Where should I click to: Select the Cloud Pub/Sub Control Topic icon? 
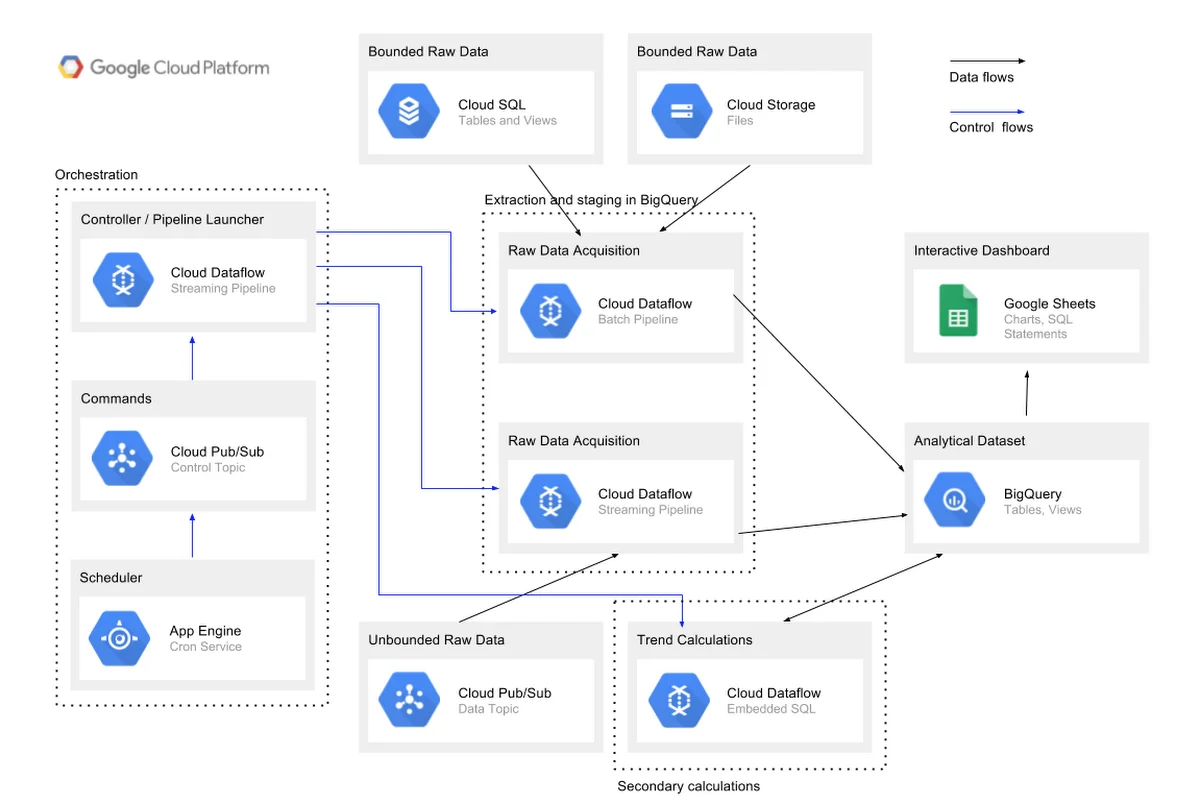[121, 459]
